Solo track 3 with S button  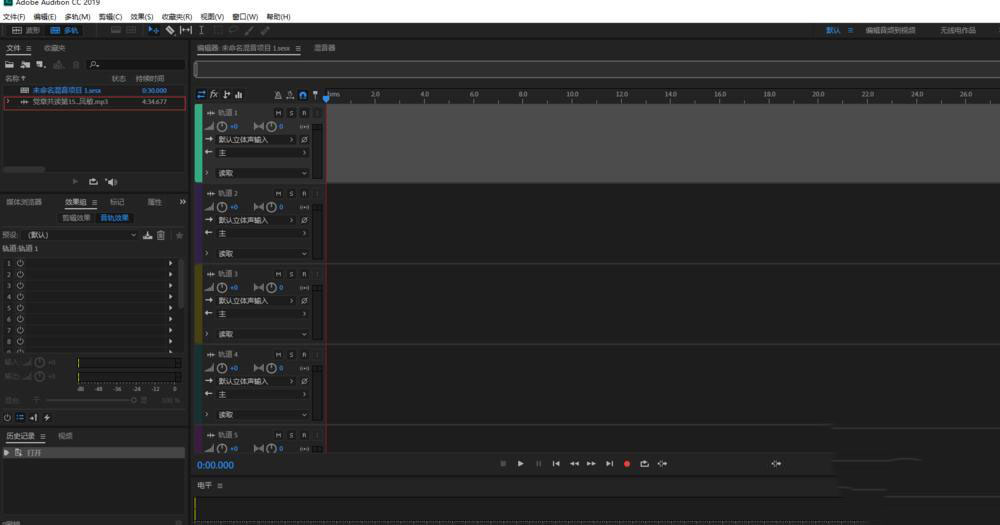(x=291, y=274)
